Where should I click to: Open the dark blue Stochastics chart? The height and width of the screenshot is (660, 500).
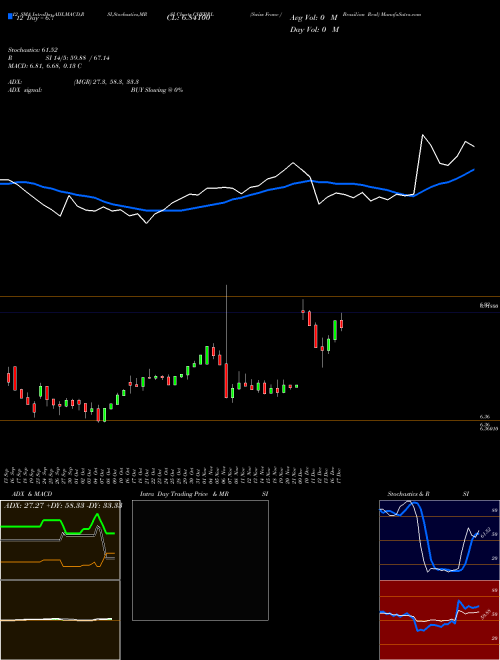439,540
